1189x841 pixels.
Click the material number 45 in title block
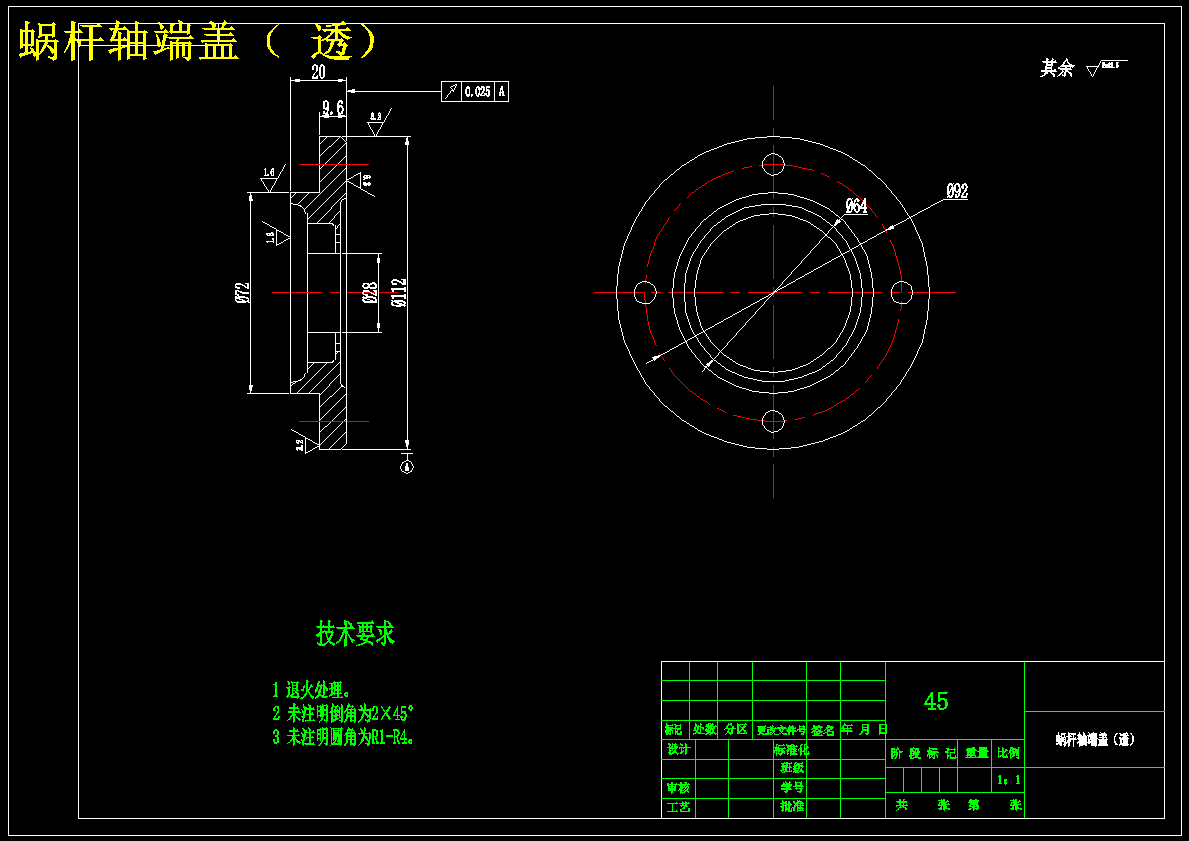coord(936,701)
